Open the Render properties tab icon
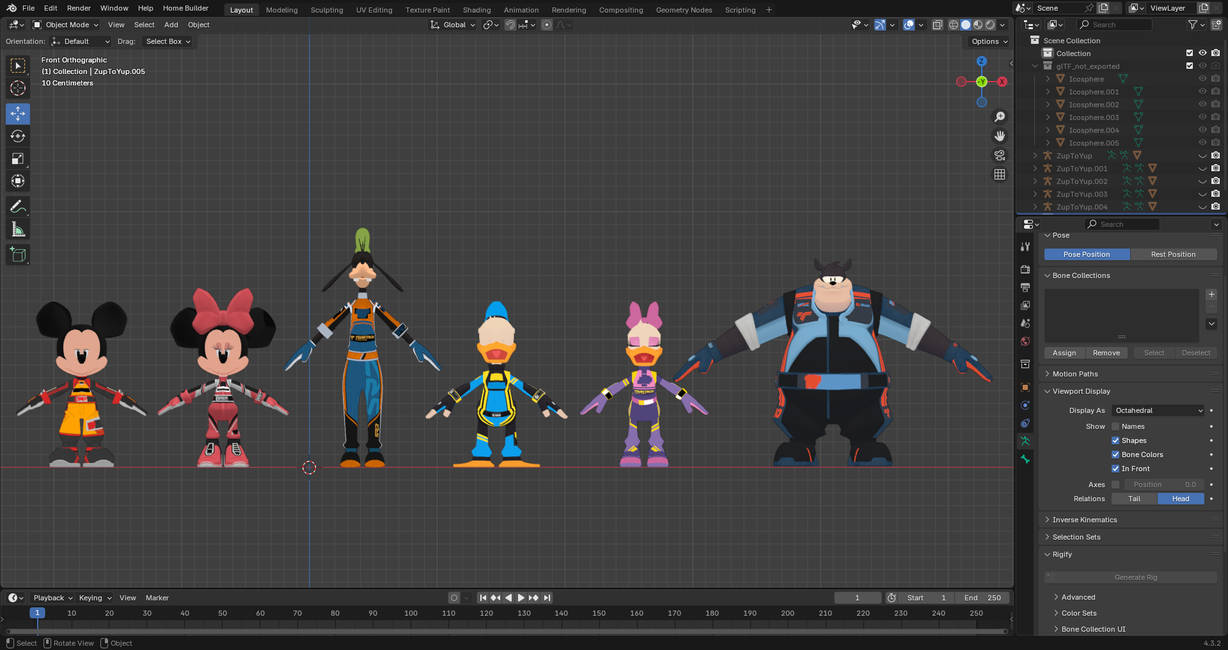This screenshot has width=1228, height=650. pyautogui.click(x=1025, y=269)
